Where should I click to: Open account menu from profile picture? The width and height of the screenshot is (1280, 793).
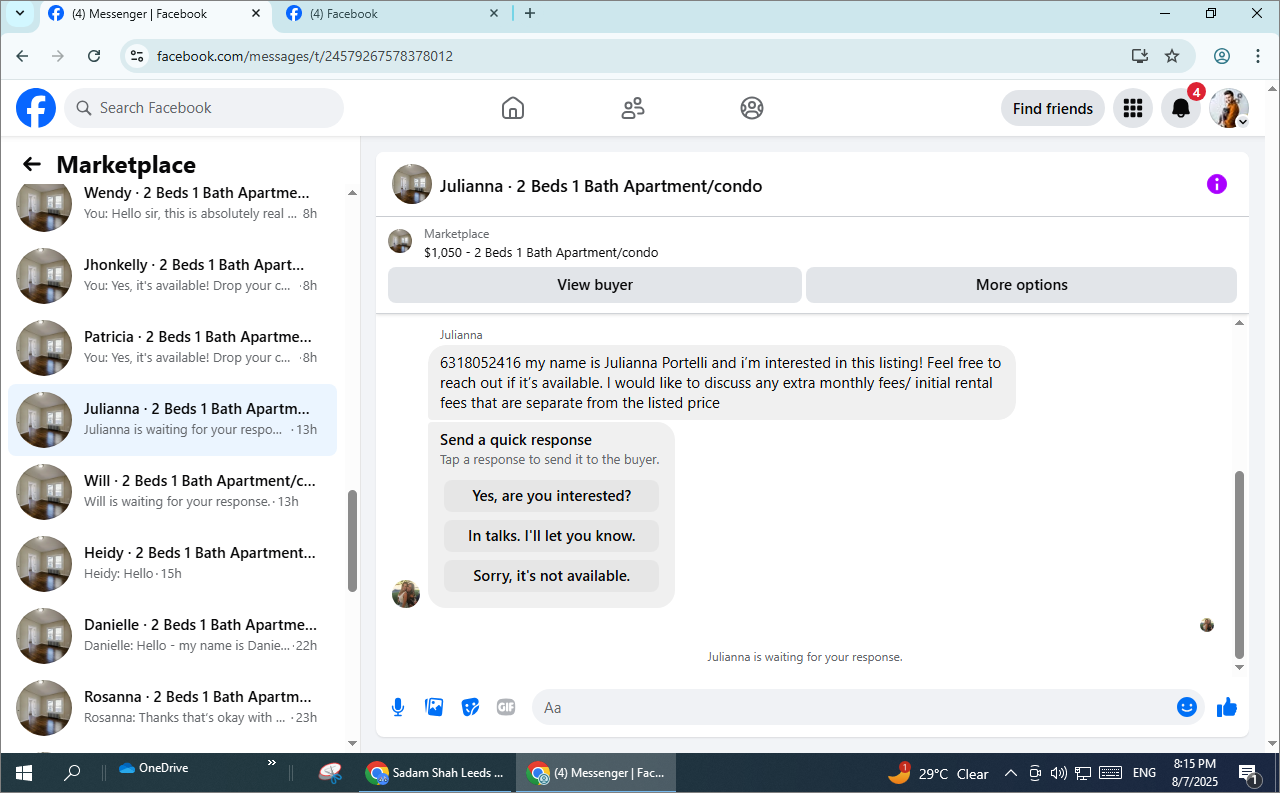tap(1229, 108)
